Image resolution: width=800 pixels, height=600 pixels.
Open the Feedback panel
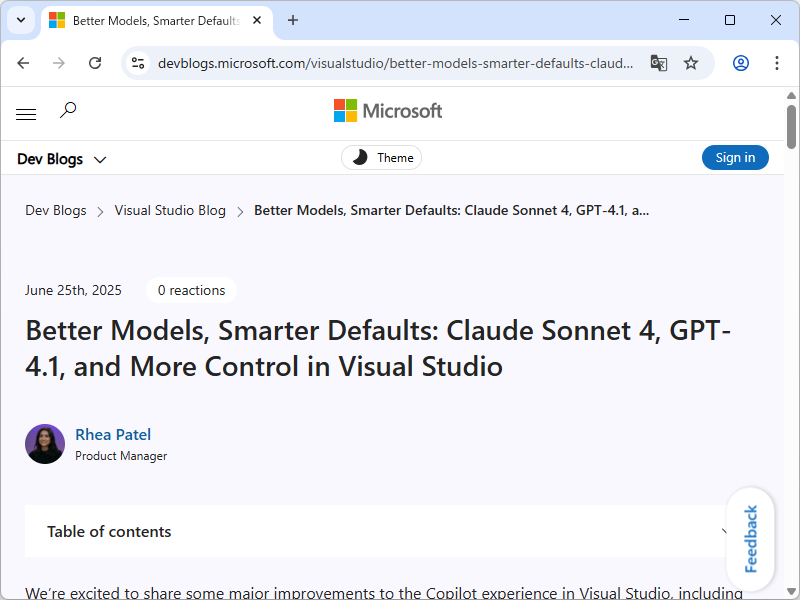[x=750, y=538]
